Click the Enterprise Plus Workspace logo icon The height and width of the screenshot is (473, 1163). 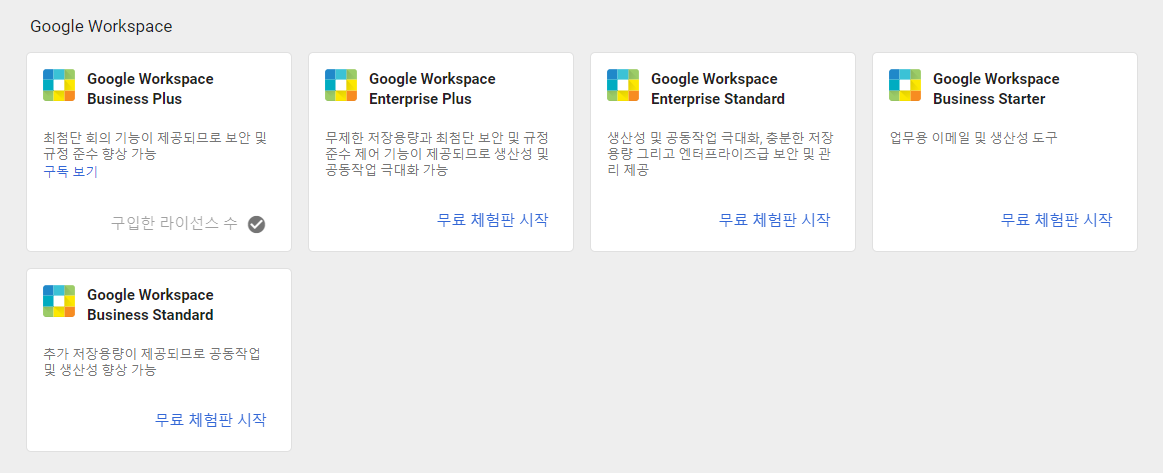(341, 85)
